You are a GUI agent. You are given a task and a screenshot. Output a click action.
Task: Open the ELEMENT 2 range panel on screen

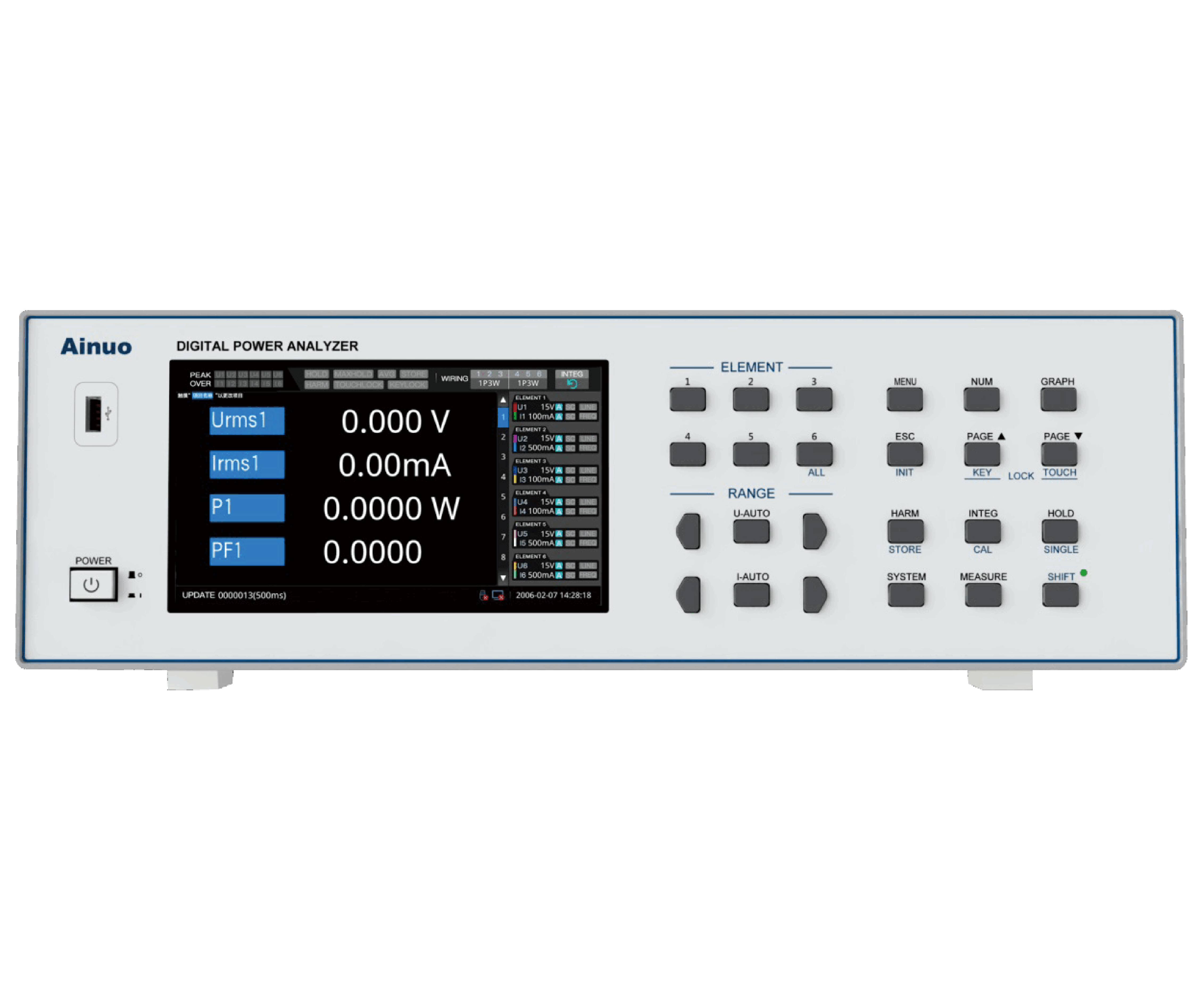coord(555,439)
